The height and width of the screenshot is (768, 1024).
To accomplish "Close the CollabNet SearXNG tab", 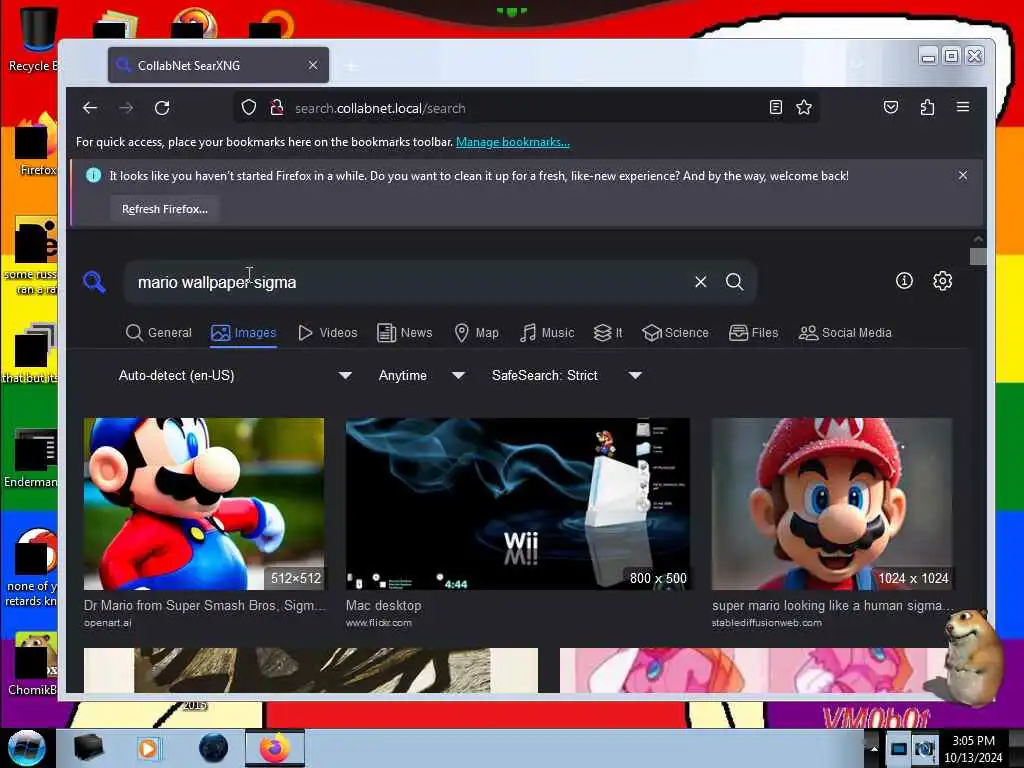I will tap(313, 65).
